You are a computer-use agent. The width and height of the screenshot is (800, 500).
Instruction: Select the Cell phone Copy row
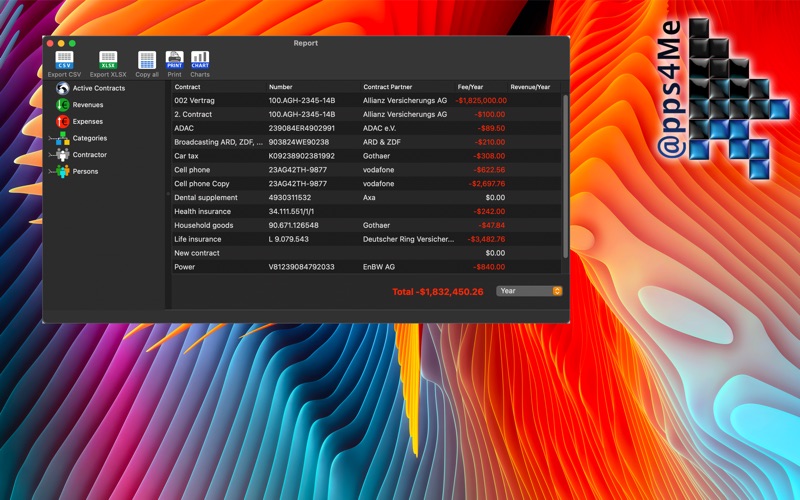[366, 184]
